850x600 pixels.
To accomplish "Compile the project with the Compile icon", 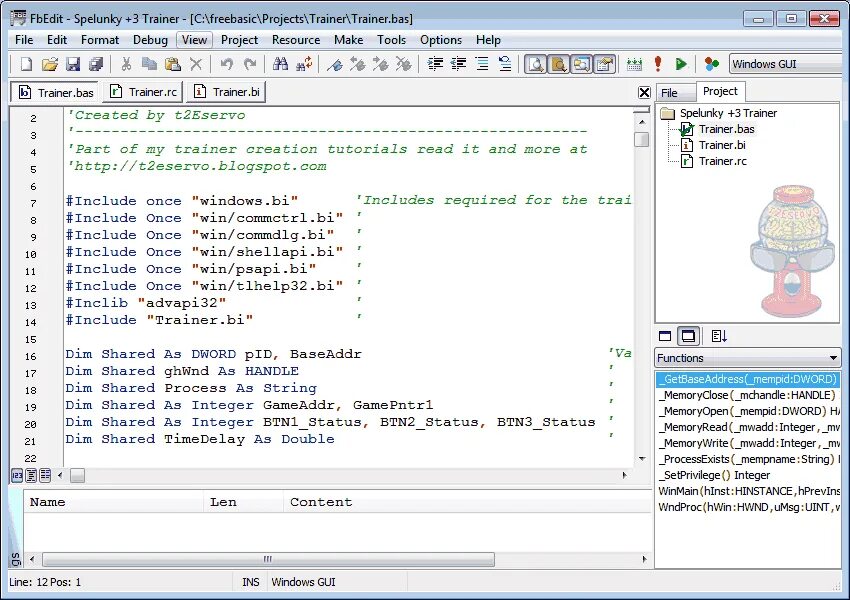I will click(634, 64).
